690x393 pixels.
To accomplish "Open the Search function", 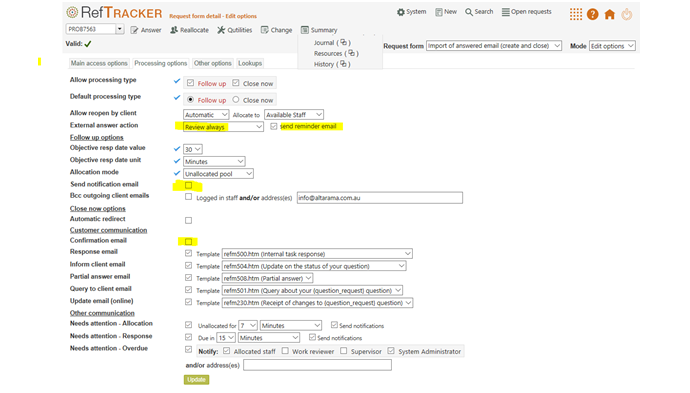I will tap(479, 12).
